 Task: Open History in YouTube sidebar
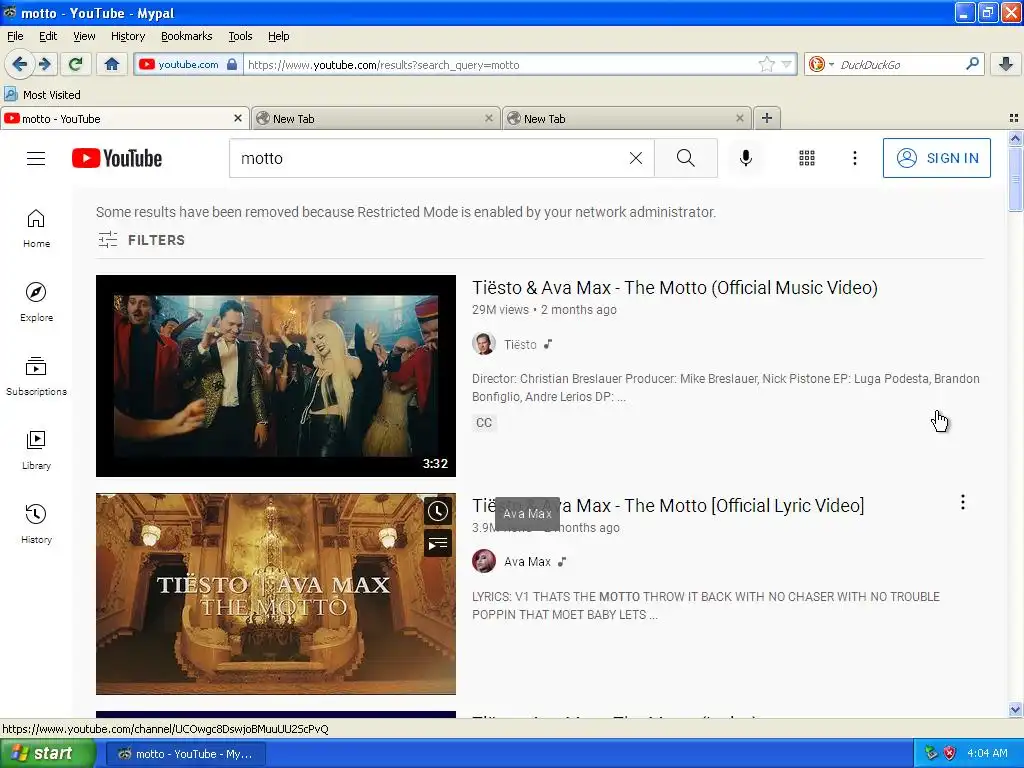[x=37, y=524]
